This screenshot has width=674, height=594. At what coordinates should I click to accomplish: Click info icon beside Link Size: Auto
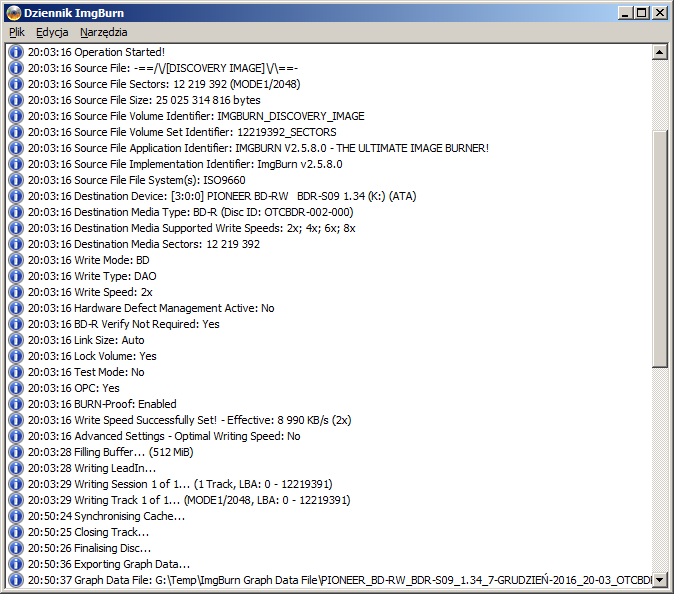(x=15, y=340)
